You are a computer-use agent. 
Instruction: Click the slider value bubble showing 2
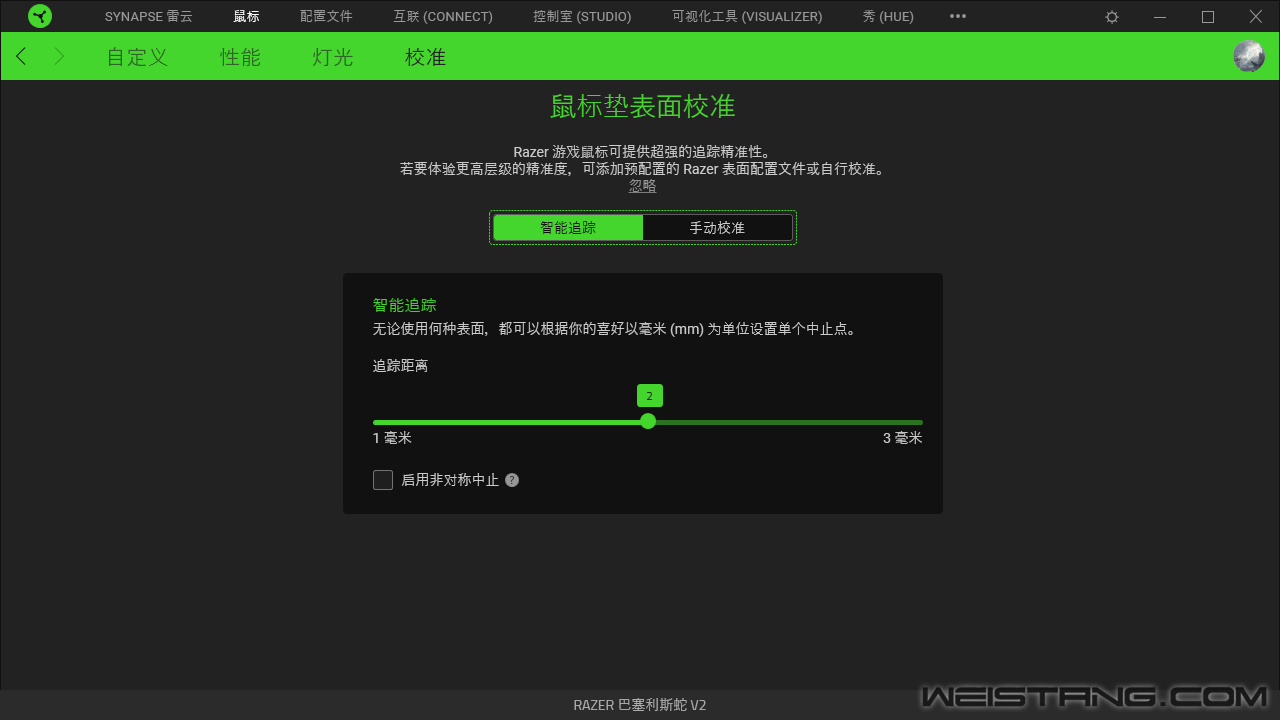[x=649, y=396]
